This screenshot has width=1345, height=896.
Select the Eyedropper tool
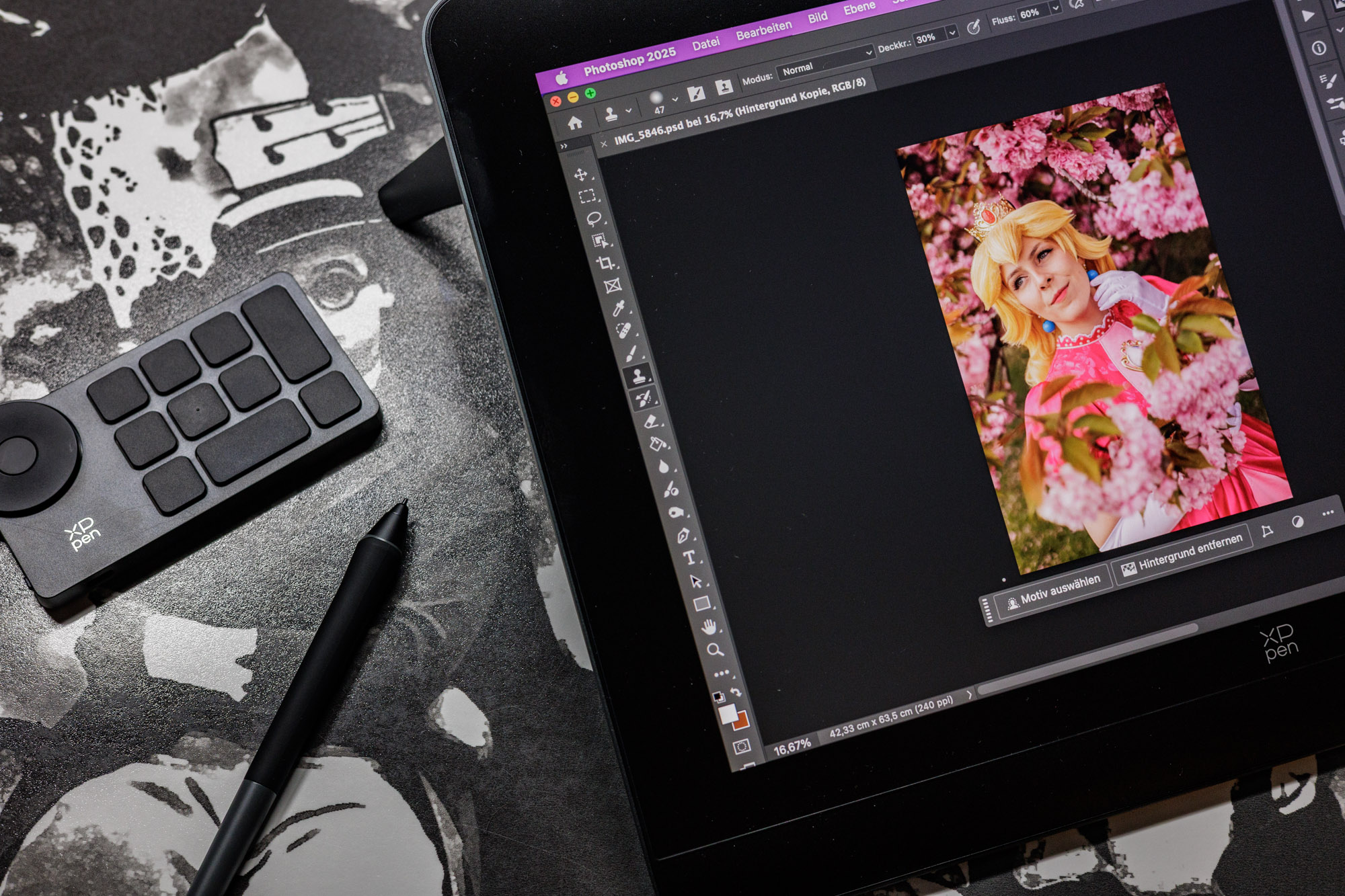click(619, 308)
